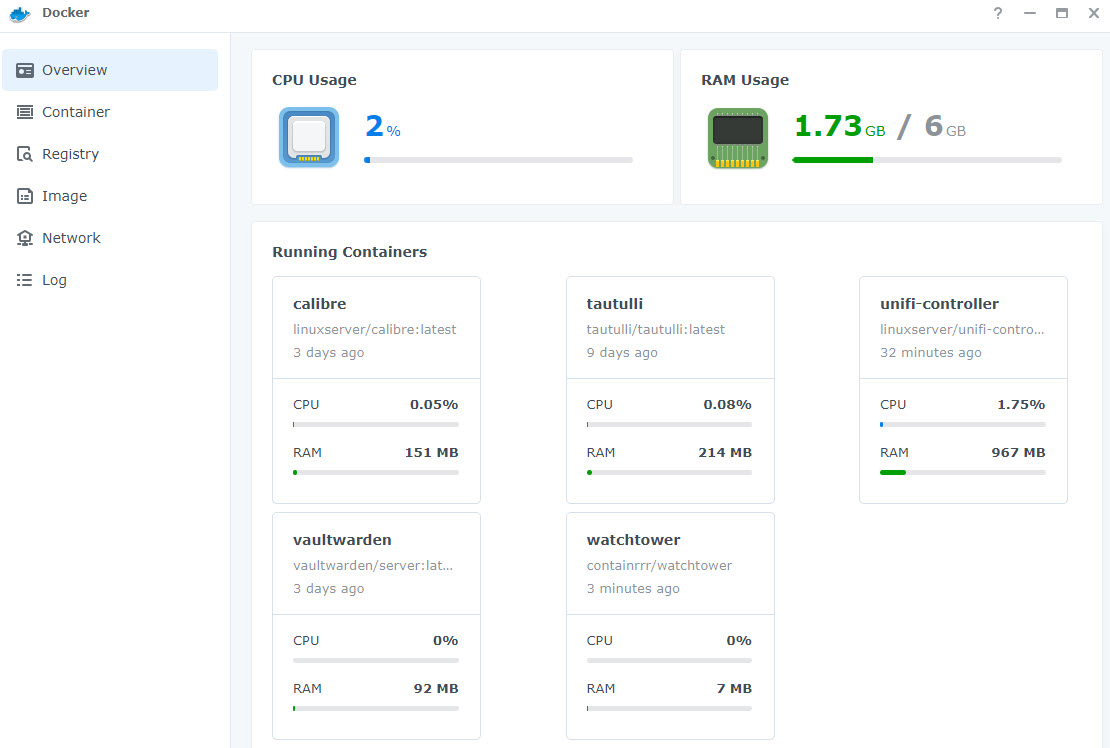Viewport: 1110px width, 748px height.
Task: Minimize the Docker window
Action: pyautogui.click(x=1029, y=13)
